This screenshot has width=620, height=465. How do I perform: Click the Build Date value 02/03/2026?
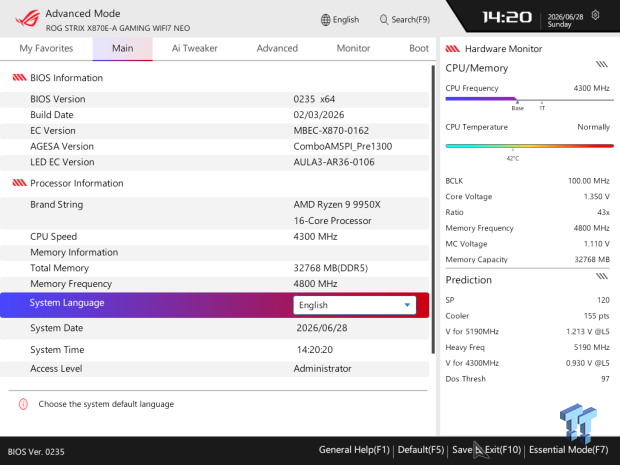click(319, 115)
